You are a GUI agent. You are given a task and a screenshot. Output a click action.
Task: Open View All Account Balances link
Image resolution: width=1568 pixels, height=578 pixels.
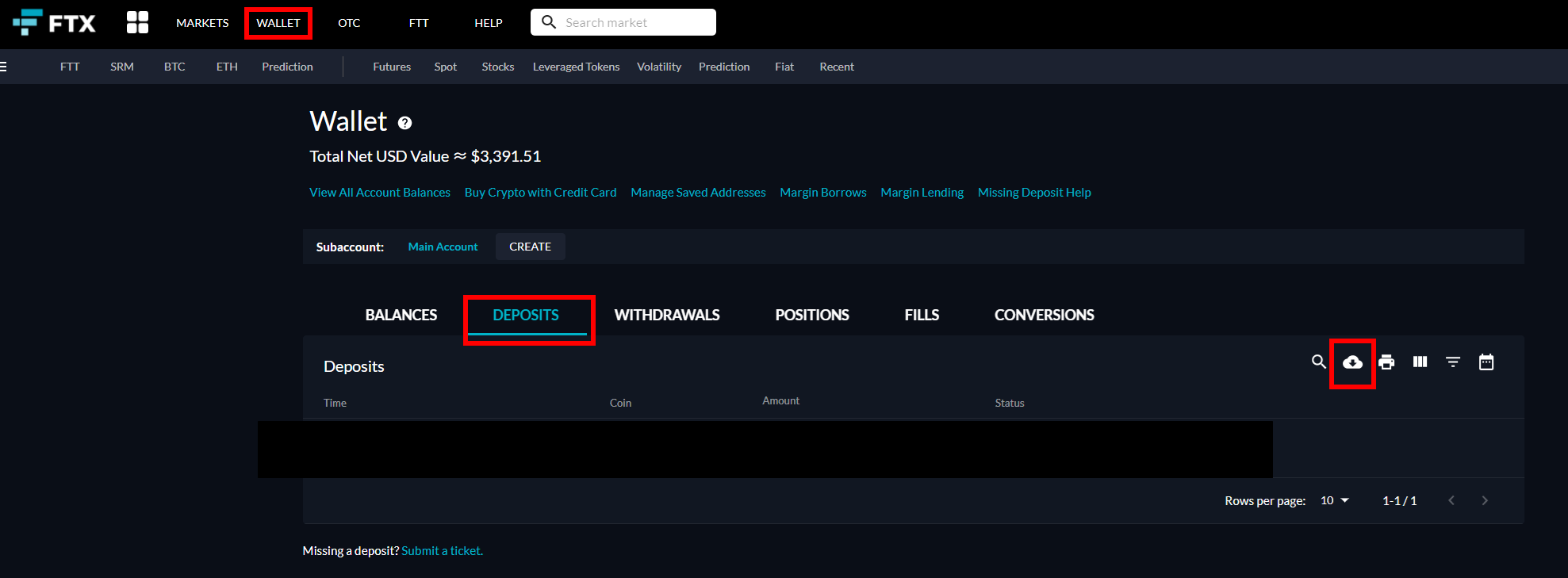[x=380, y=193]
